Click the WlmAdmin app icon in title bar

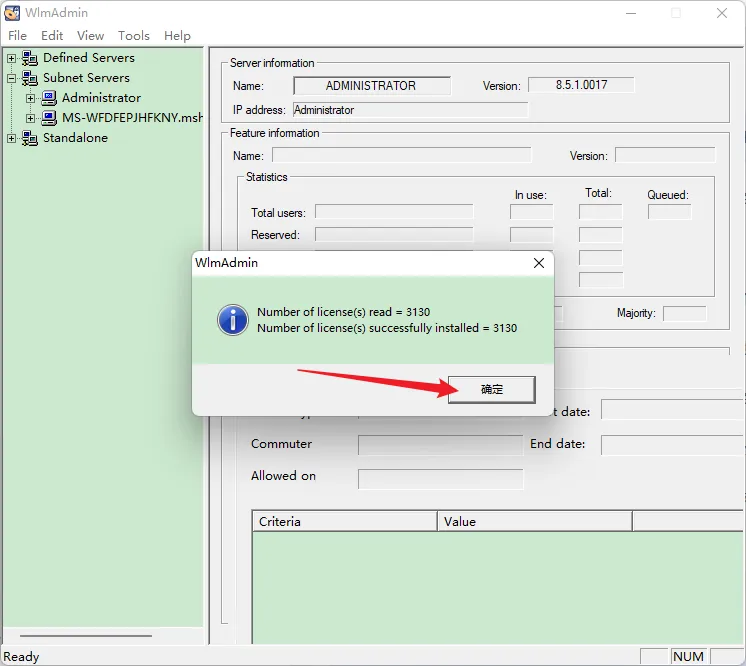tap(12, 13)
